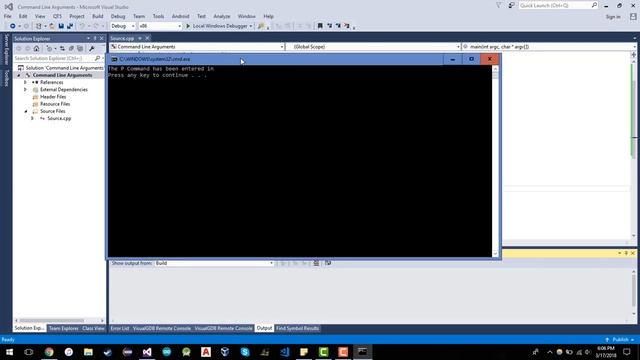Switch to the Error List tab
The width and height of the screenshot is (640, 360).
[120, 328]
